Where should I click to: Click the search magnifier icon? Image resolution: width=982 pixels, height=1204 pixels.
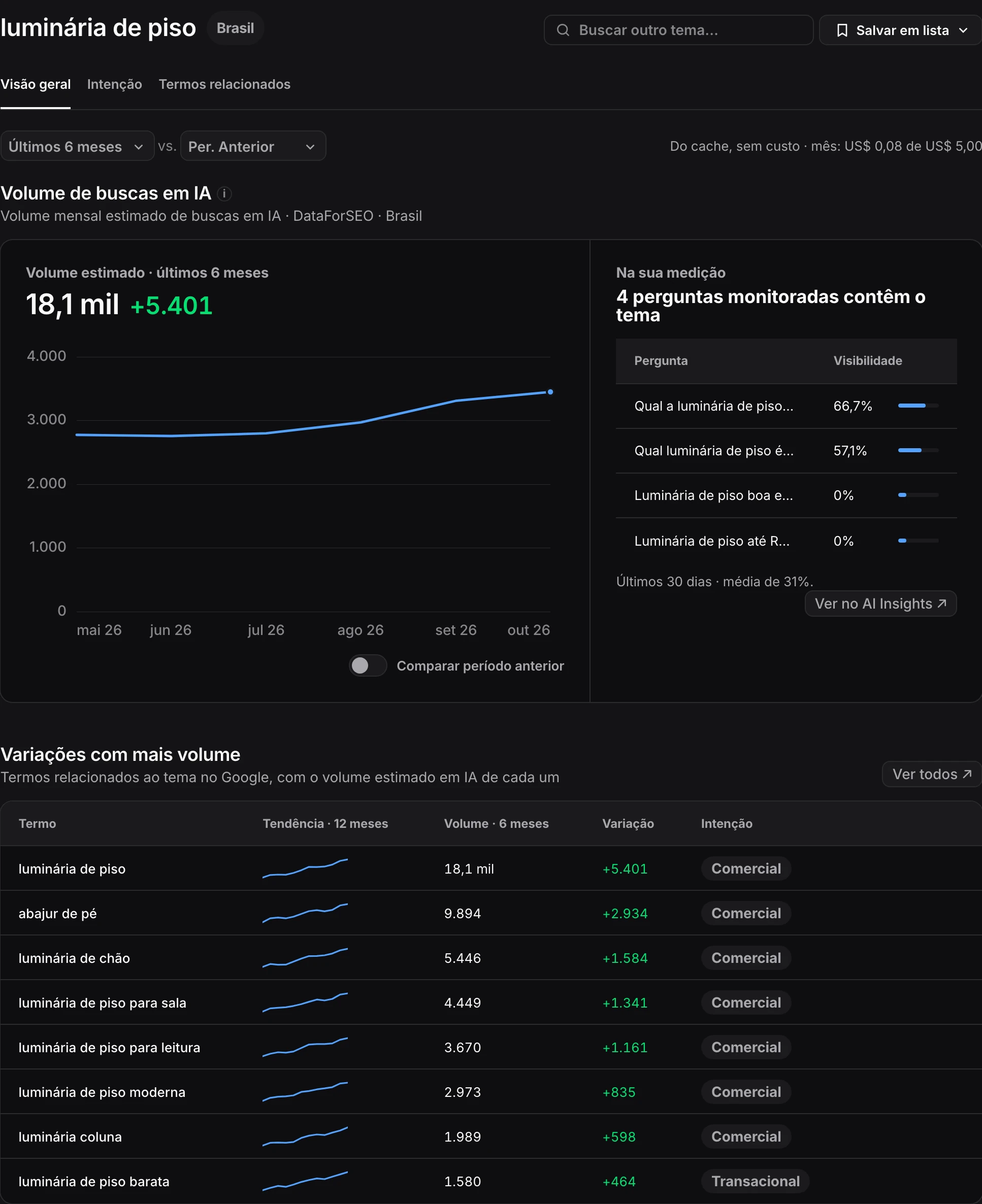563,30
